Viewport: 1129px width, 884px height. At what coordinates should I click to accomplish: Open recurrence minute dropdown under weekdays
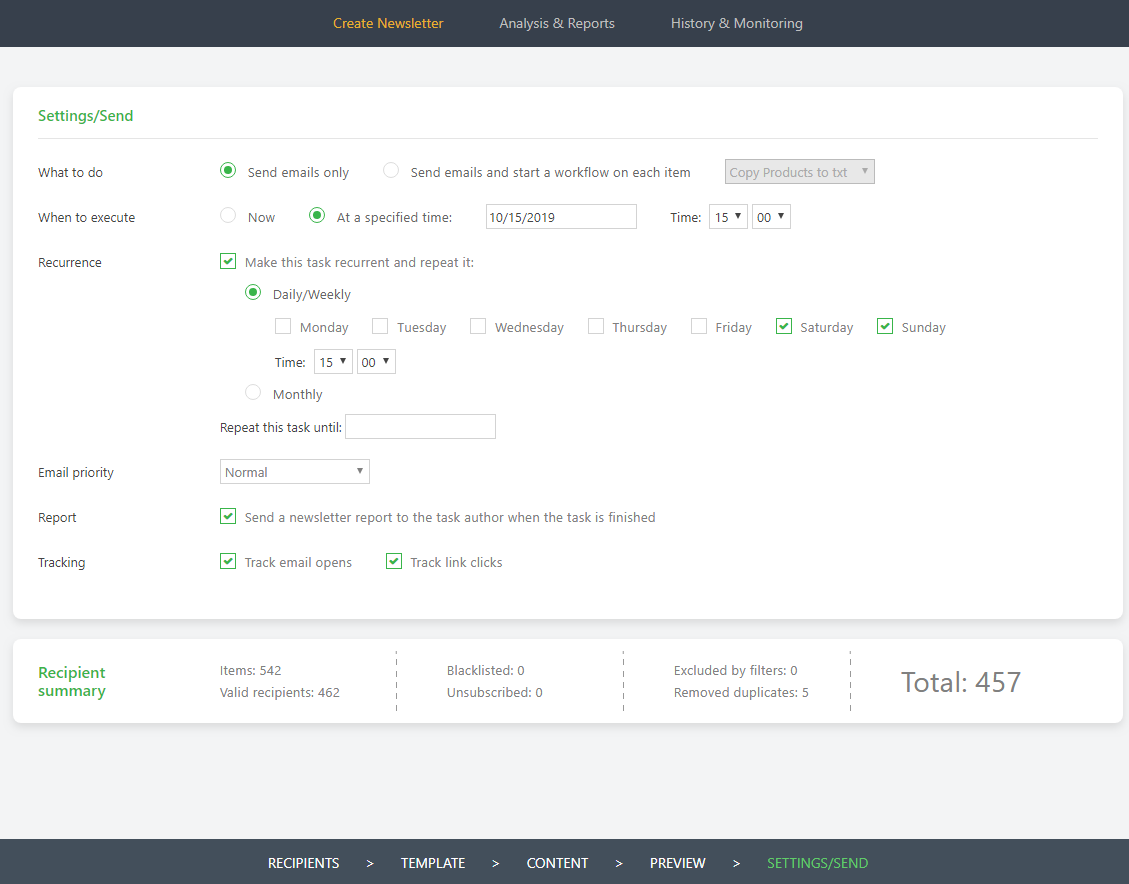point(376,361)
